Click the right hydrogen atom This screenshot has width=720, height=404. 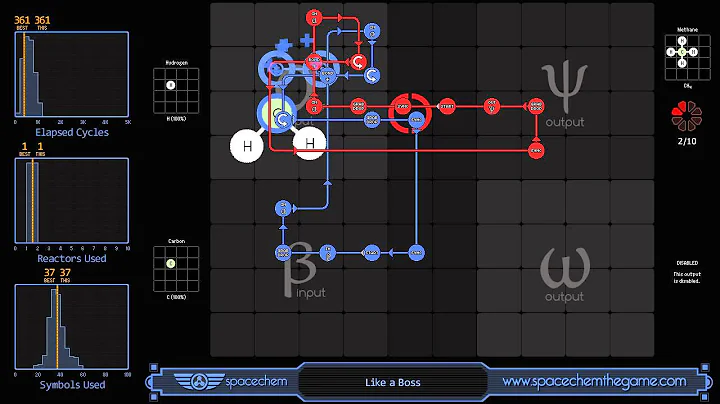coord(309,143)
